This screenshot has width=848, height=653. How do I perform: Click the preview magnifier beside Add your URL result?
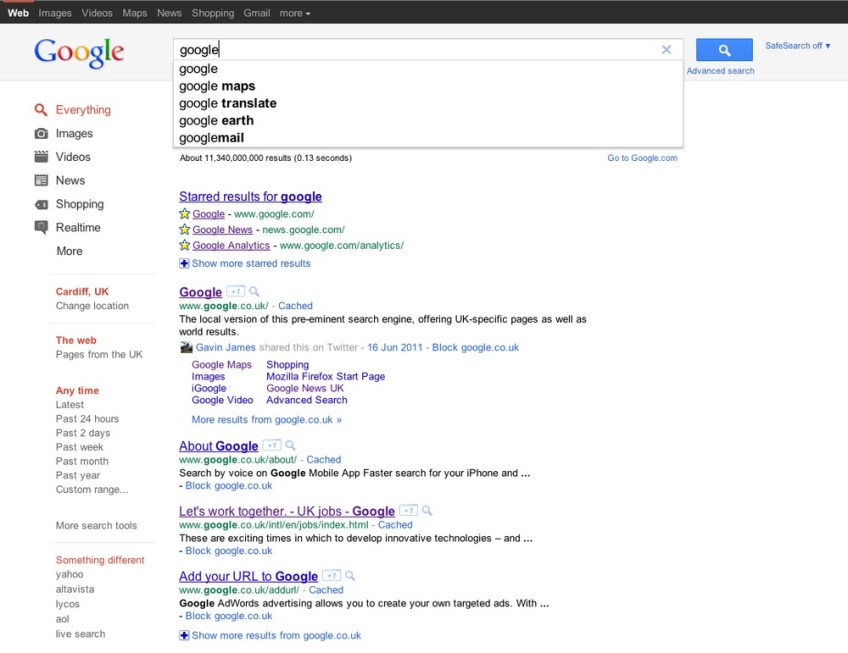pos(350,576)
